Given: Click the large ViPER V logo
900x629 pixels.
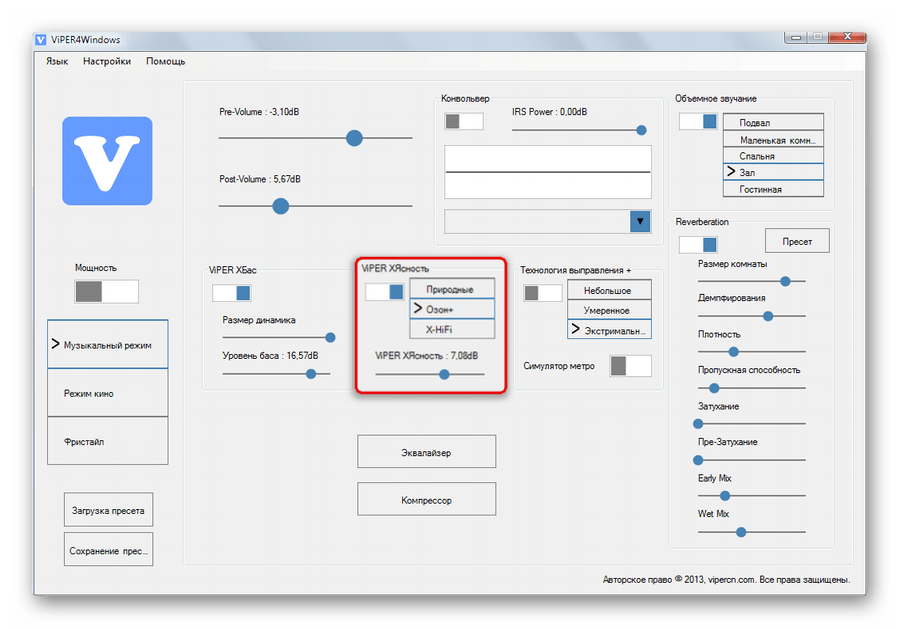Looking at the screenshot, I should [x=107, y=161].
